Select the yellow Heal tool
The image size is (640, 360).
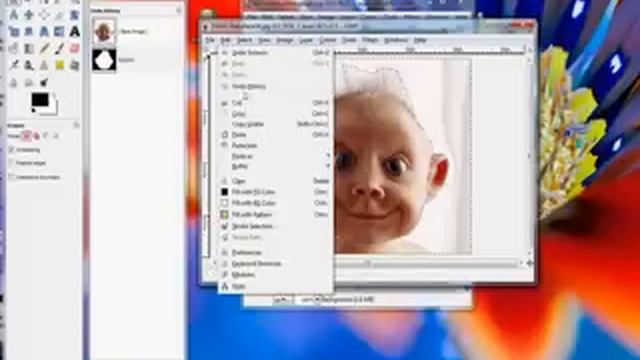click(59, 65)
